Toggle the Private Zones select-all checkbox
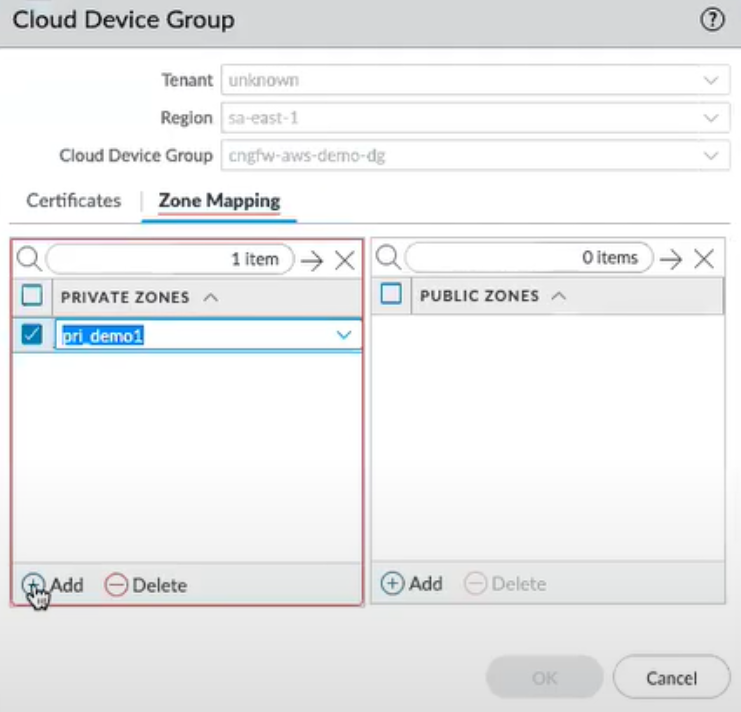Viewport: 741px width, 712px height. click(x=32, y=296)
